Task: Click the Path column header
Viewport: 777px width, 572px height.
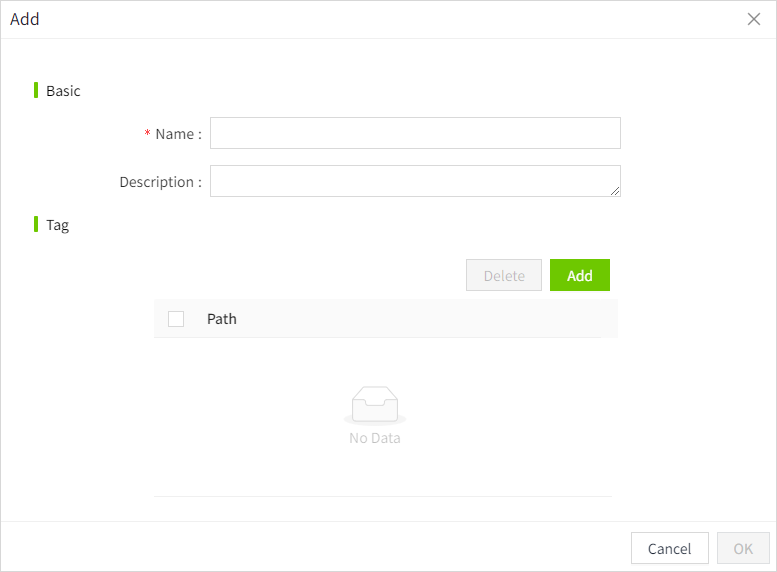Action: coord(222,319)
